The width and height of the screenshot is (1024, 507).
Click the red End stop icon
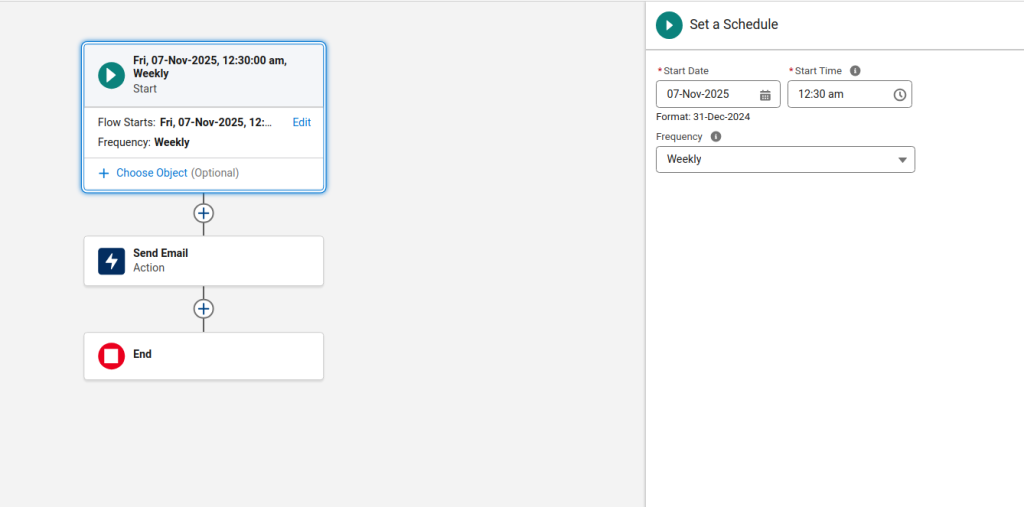(x=111, y=356)
